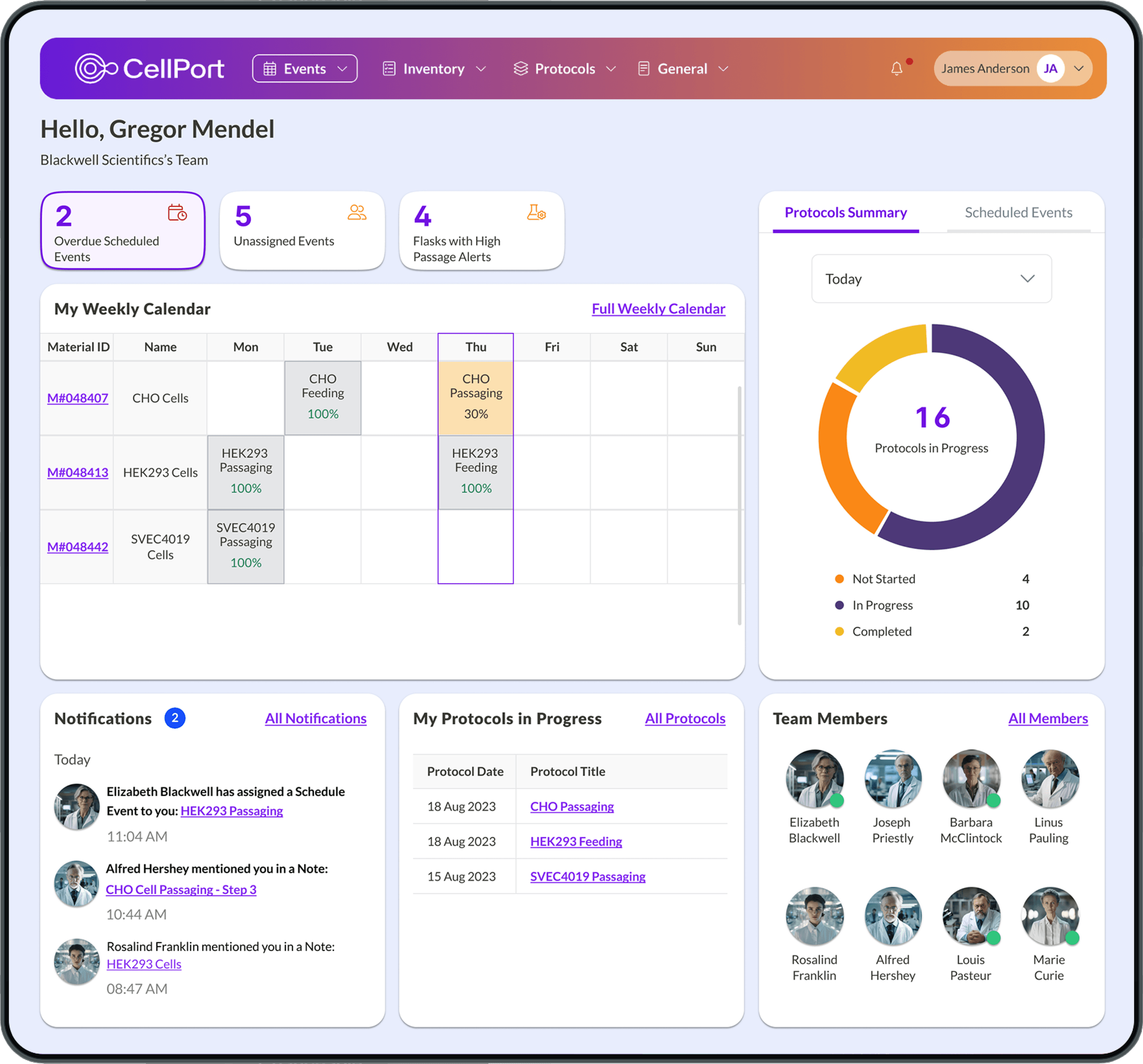Switch to the Scheduled Events tab

pyautogui.click(x=1018, y=213)
